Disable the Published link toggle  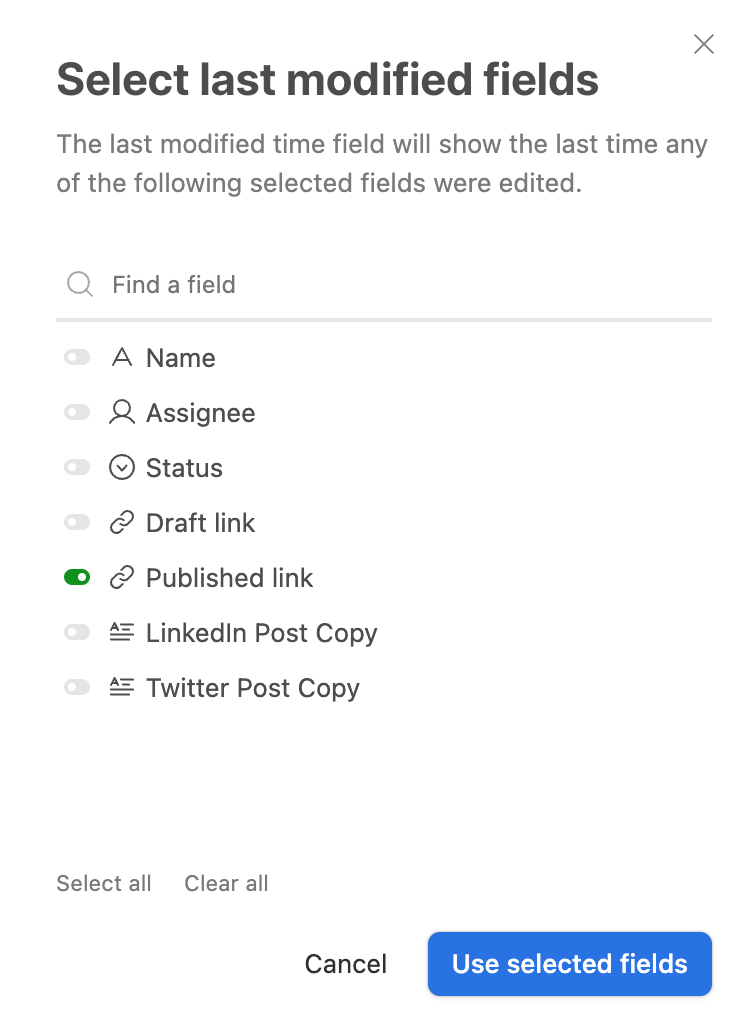[77, 577]
